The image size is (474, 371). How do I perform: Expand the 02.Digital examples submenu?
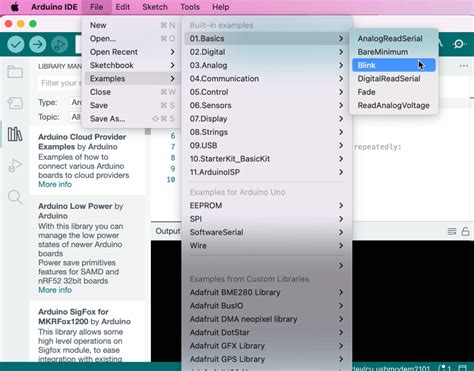266,52
